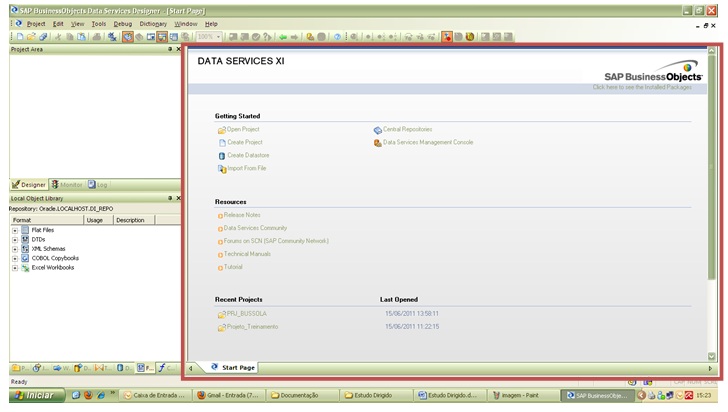Switch to the Log tab
The height and width of the screenshot is (412, 728).
pyautogui.click(x=98, y=185)
